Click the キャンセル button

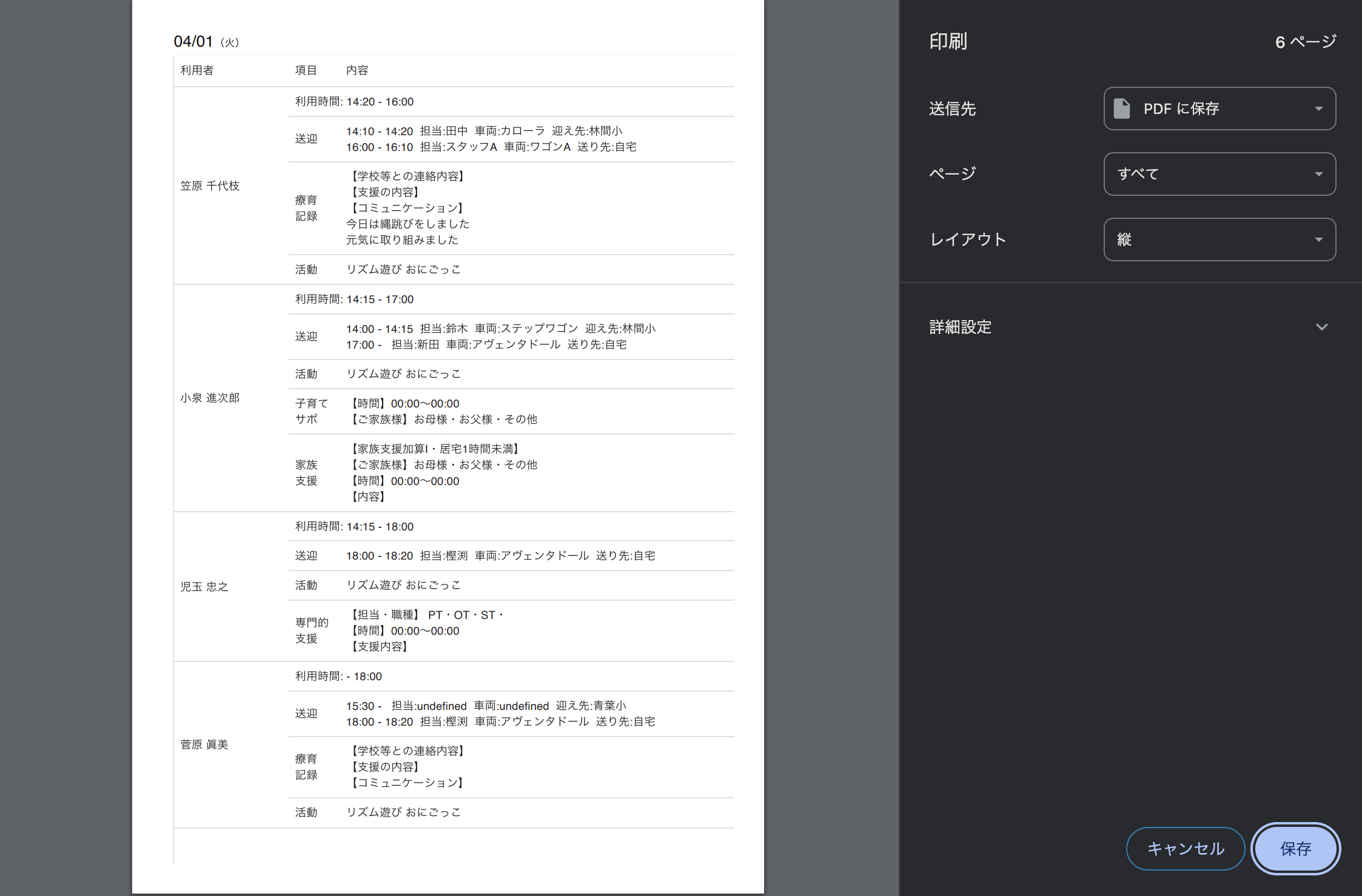(1186, 849)
